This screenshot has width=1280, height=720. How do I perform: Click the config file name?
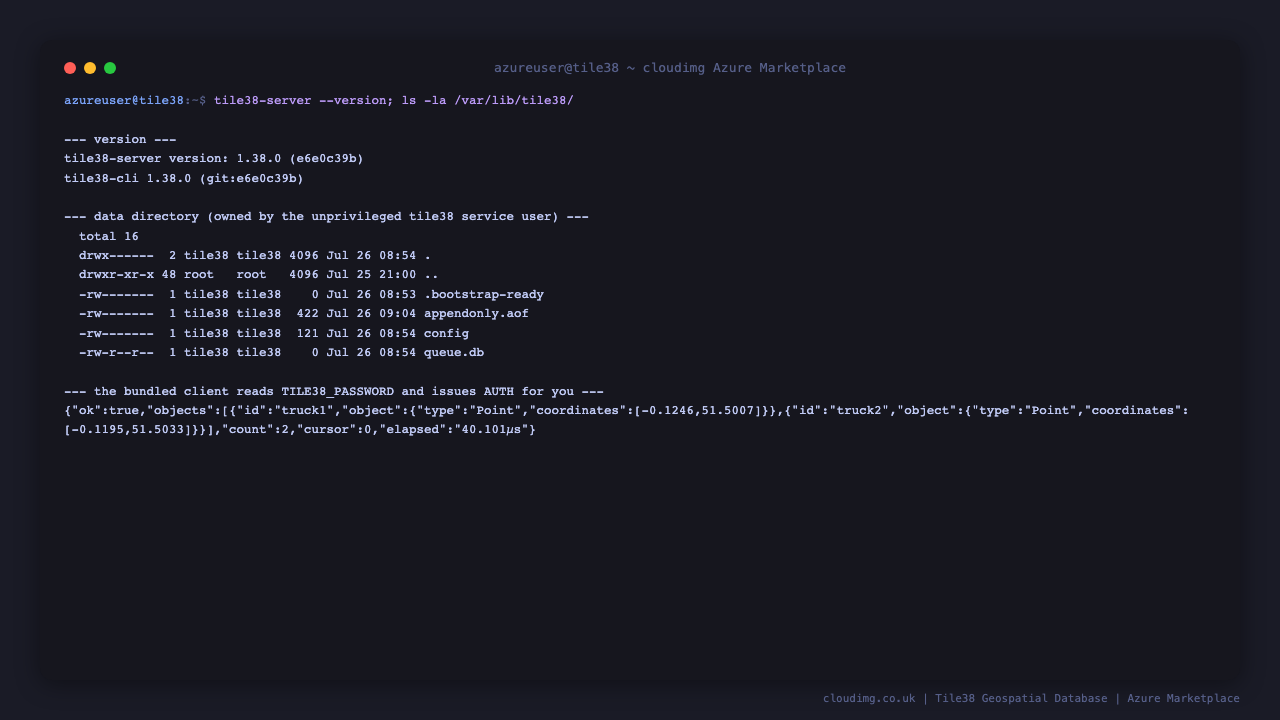point(446,334)
